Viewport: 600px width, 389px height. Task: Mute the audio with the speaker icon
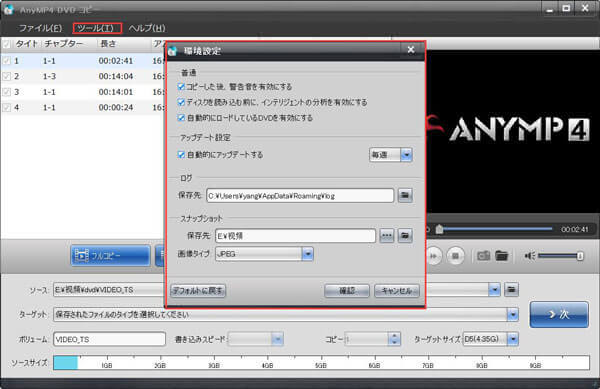pyautogui.click(x=530, y=256)
